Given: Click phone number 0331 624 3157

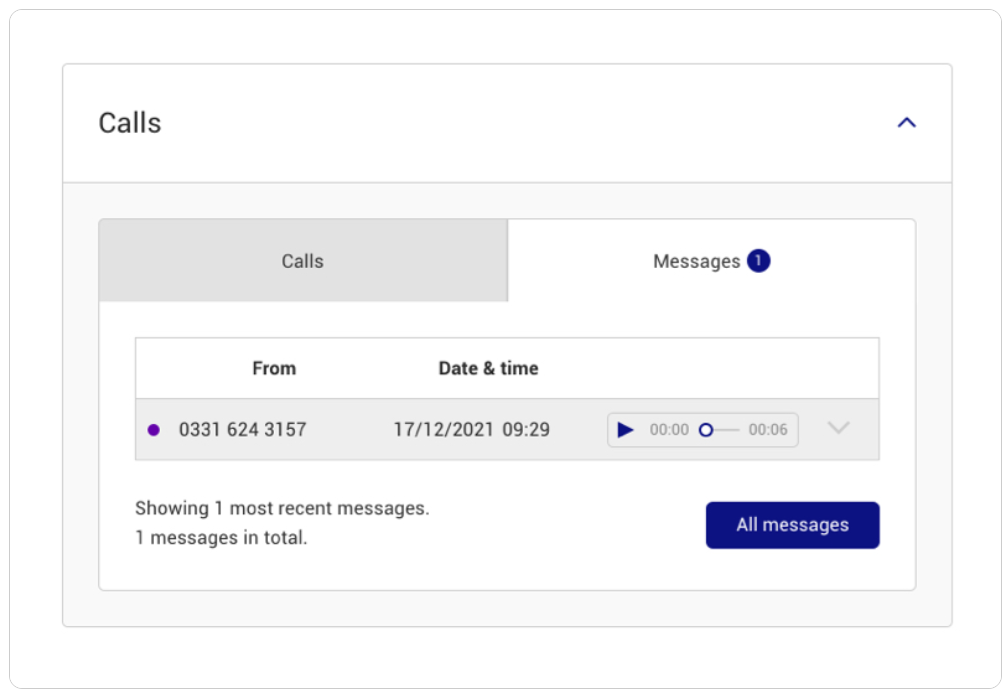Looking at the screenshot, I should [x=242, y=429].
